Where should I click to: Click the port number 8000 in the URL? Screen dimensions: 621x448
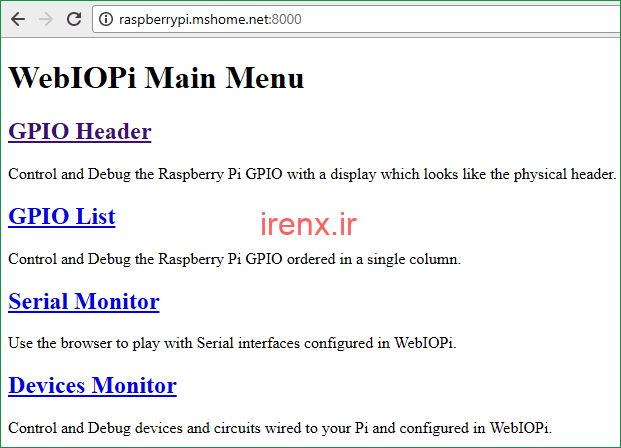pos(287,19)
